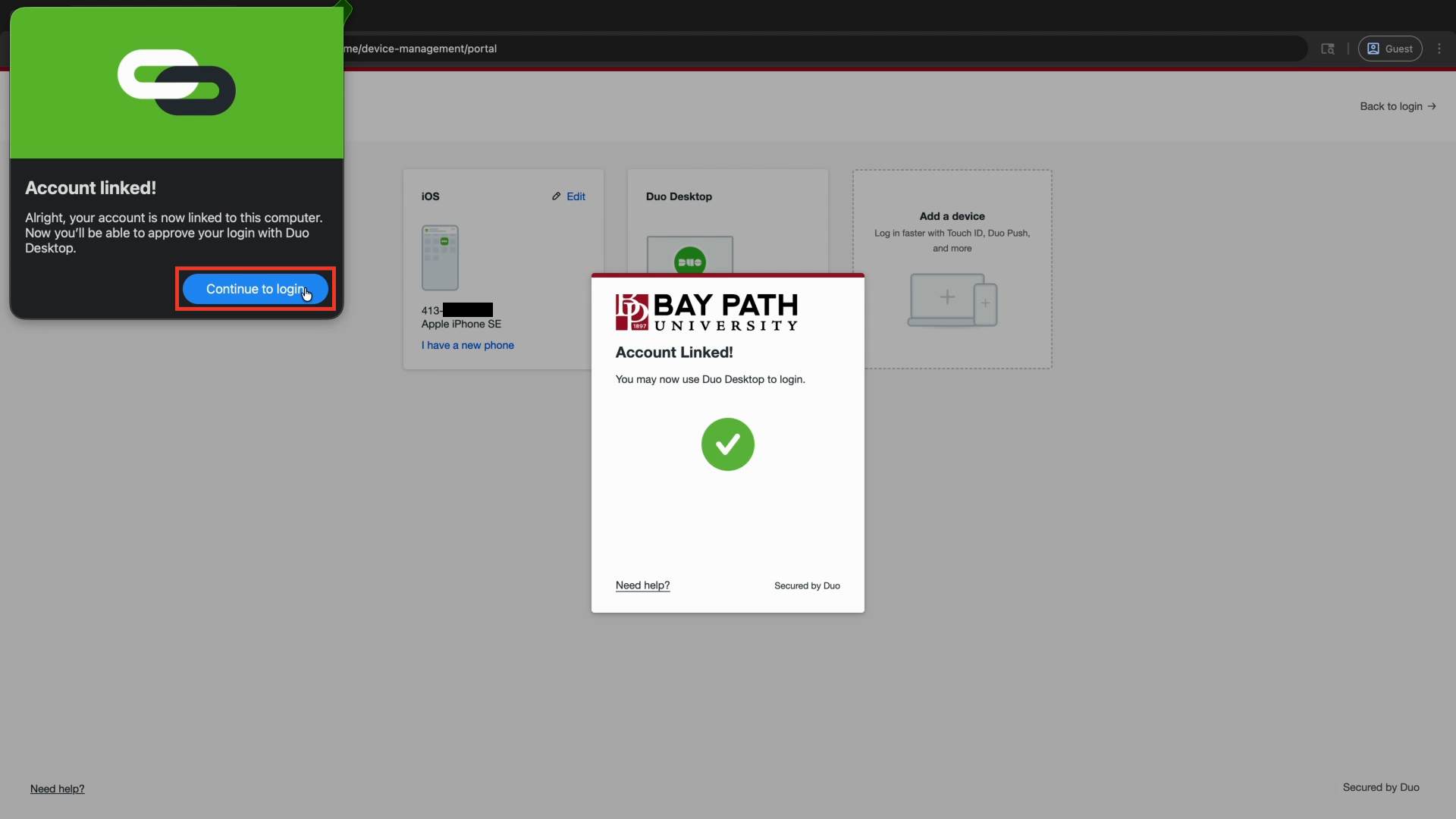
Task: Click the 'Secured by Duo' text in dialog
Action: point(807,585)
